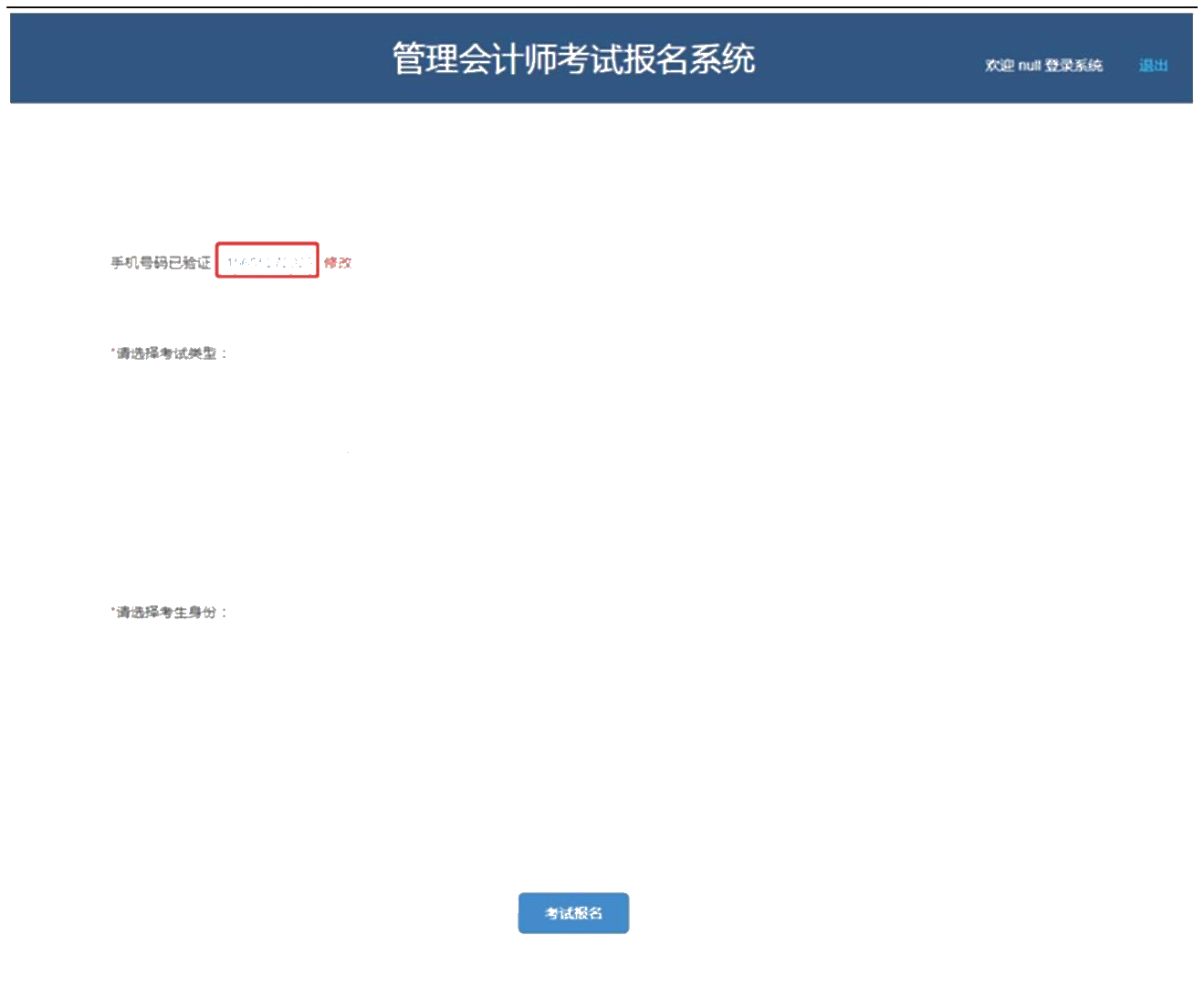Click the 请选择考生身份 label
The image size is (1204, 988).
click(169, 612)
